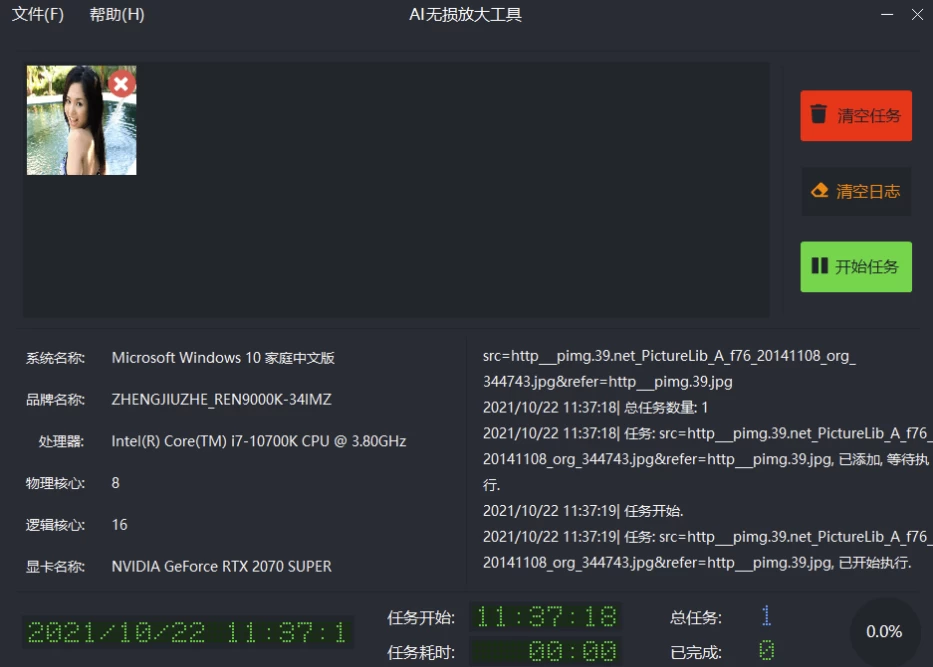Click the Intel Core i7-10700K processor text

(258, 441)
